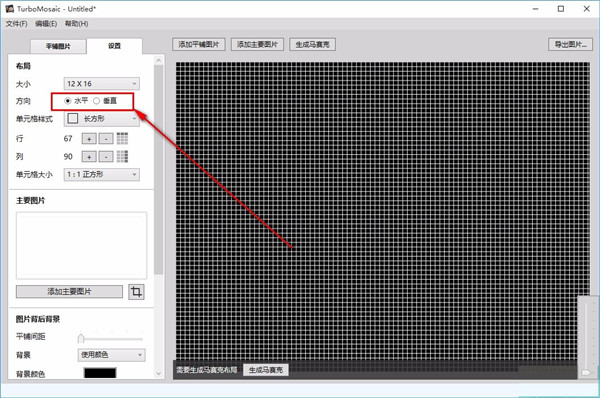The image size is (600, 398).
Task: Click the grid icon next to column count
Action: (122, 156)
